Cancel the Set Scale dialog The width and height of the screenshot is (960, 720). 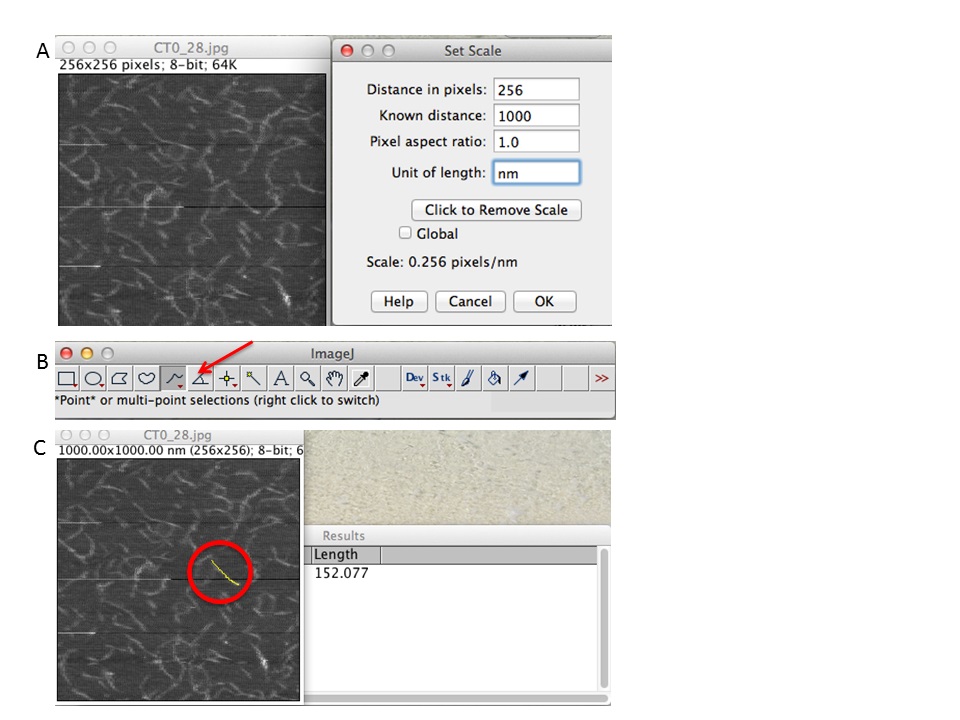tap(470, 301)
